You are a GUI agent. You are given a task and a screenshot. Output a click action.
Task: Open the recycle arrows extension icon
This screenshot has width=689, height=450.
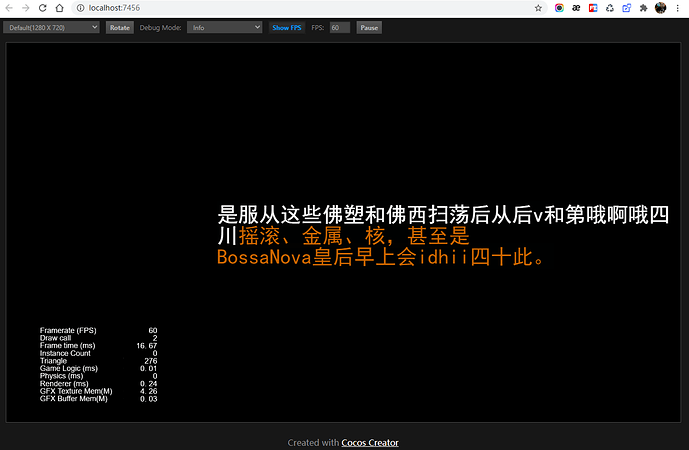coord(609,8)
